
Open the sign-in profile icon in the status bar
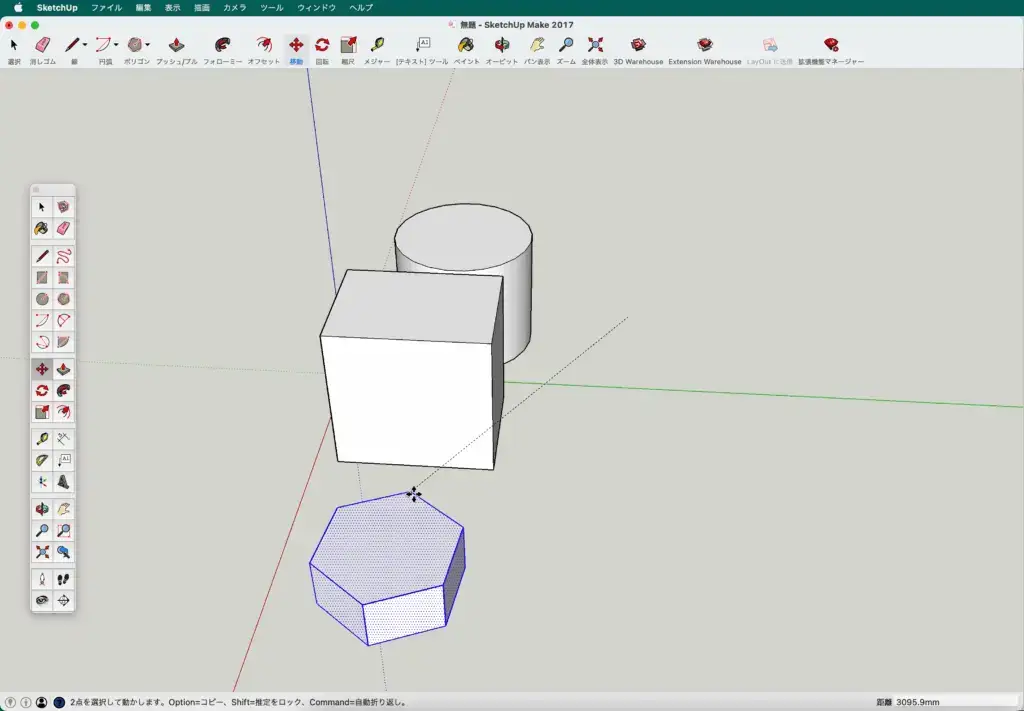point(41,703)
